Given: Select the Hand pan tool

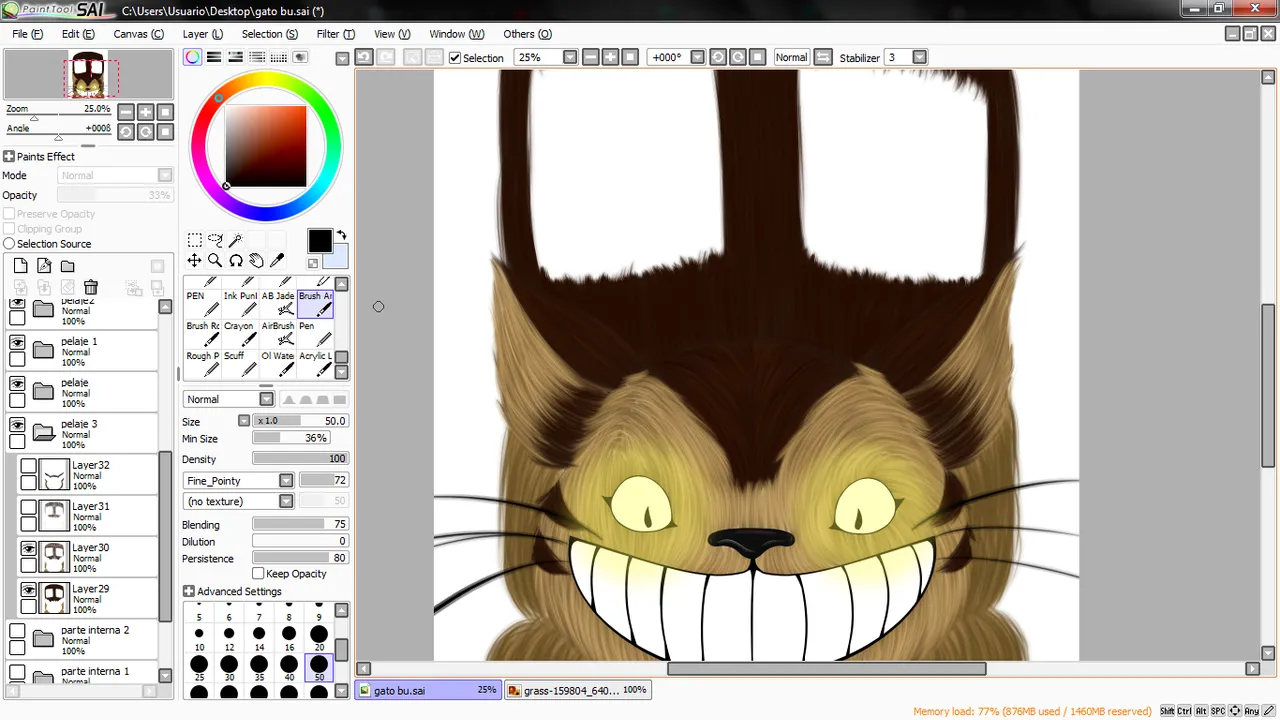Looking at the screenshot, I should [x=256, y=260].
